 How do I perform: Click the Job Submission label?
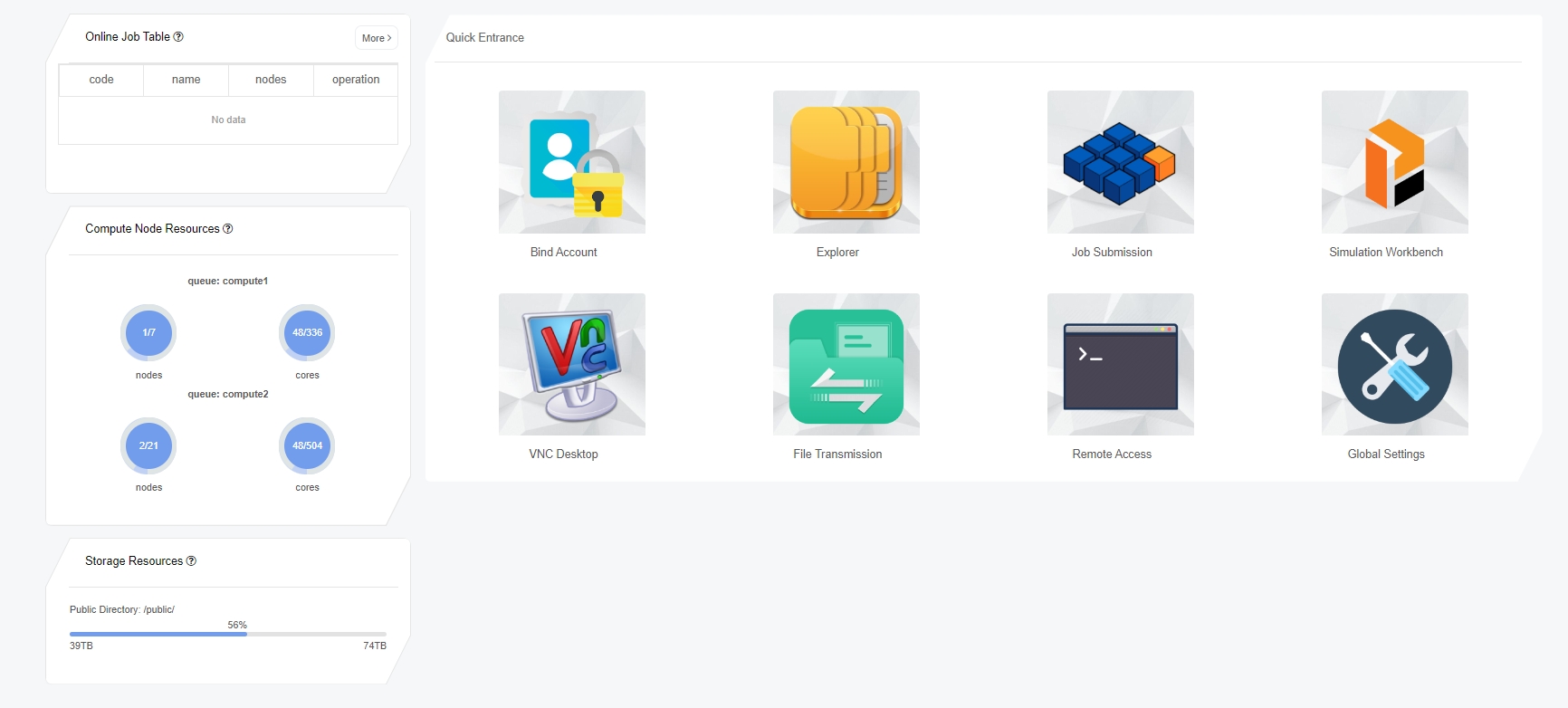click(x=1112, y=253)
